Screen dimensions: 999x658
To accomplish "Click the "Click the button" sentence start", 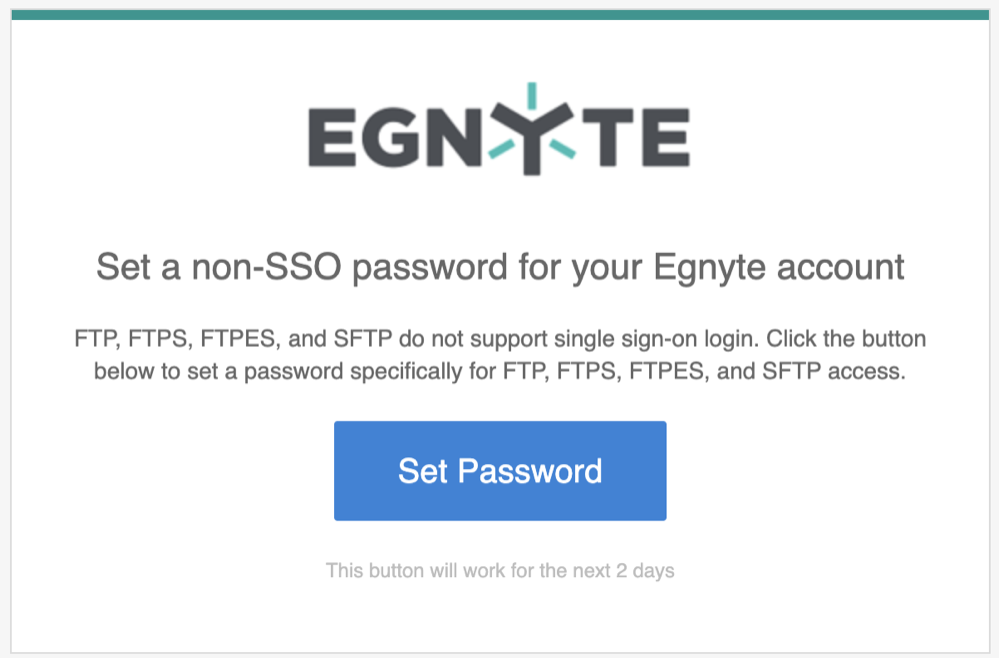I will point(846,338).
